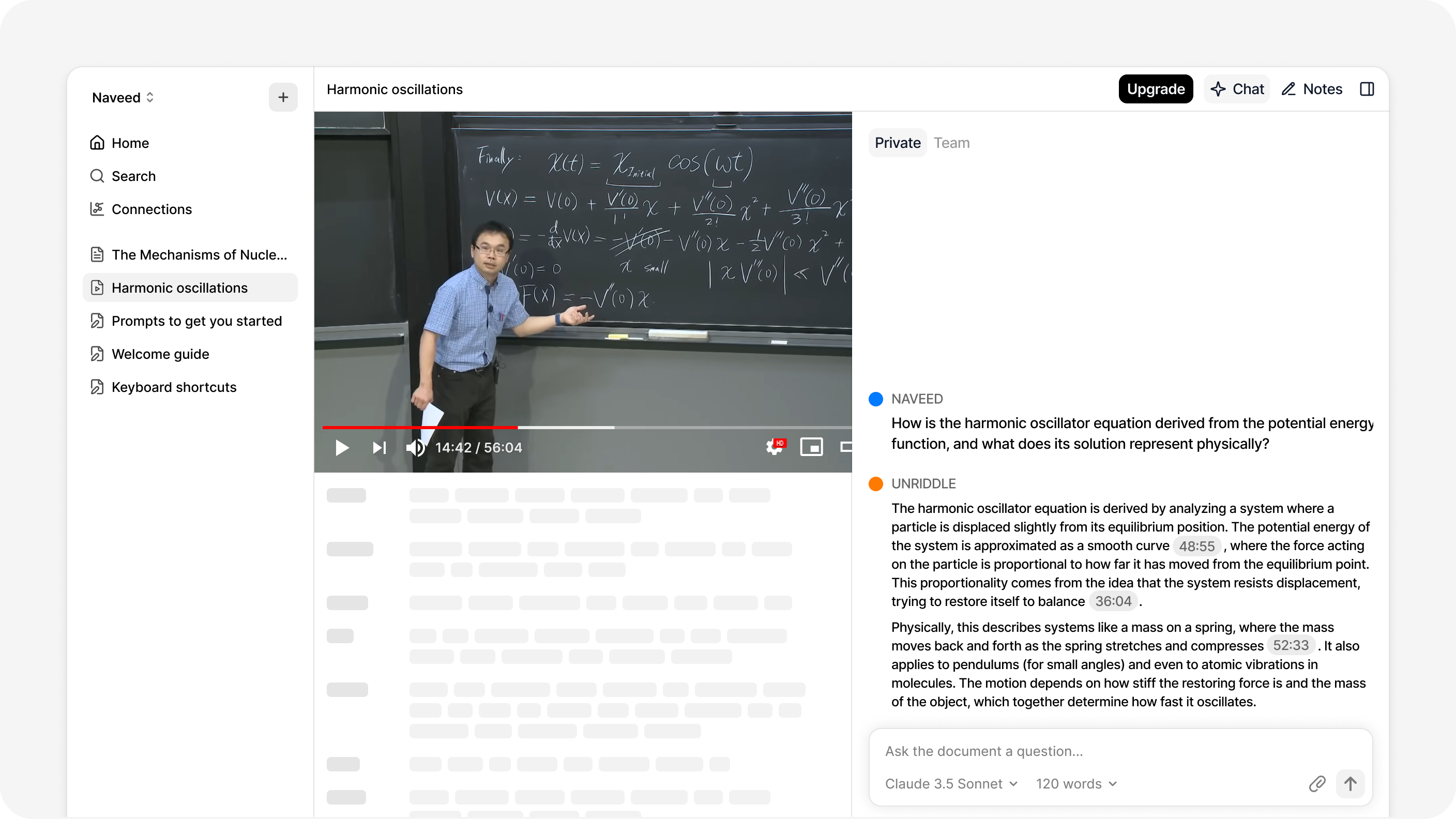The width and height of the screenshot is (1456, 819).
Task: Open the Keyboard shortcuts document
Action: [190, 387]
